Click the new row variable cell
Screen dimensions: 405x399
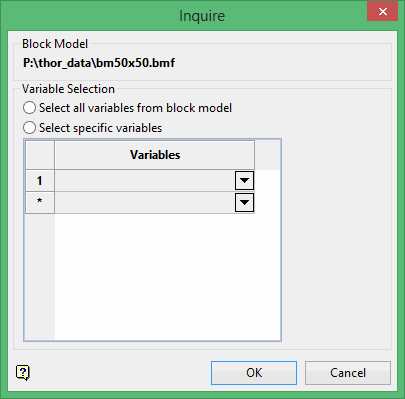[145, 202]
